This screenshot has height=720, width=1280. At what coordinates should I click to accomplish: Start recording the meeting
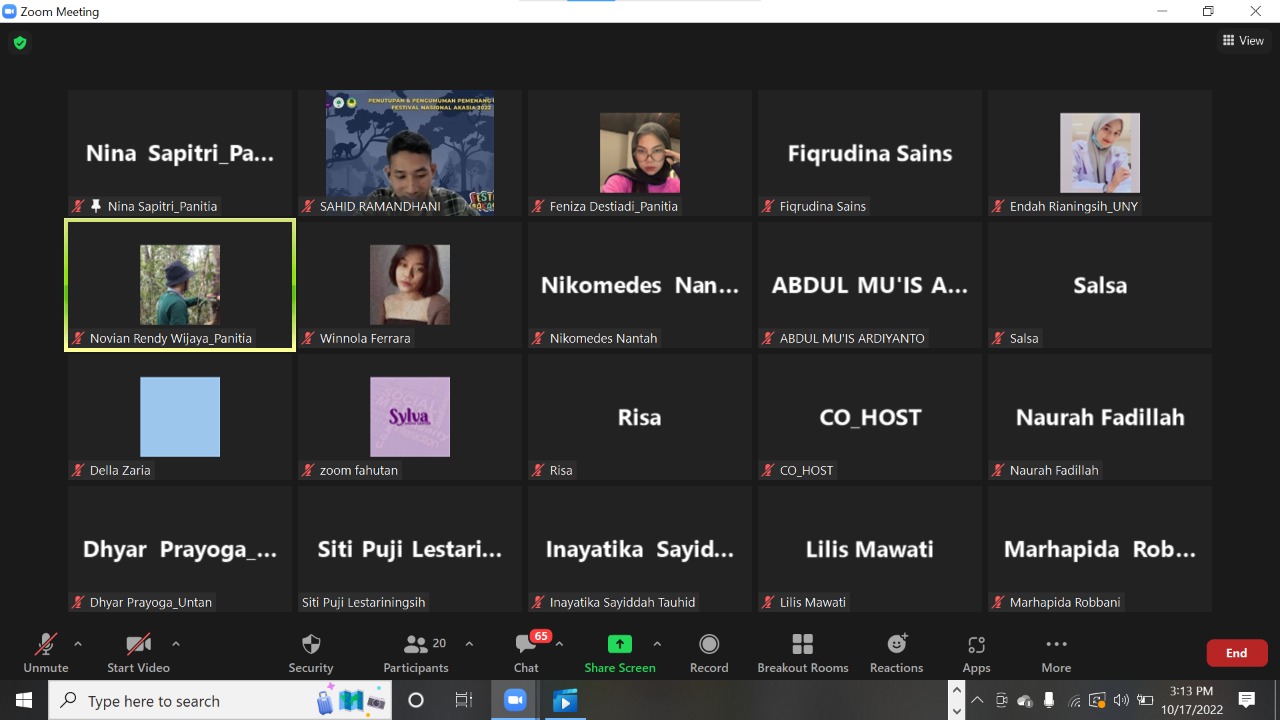(x=709, y=652)
